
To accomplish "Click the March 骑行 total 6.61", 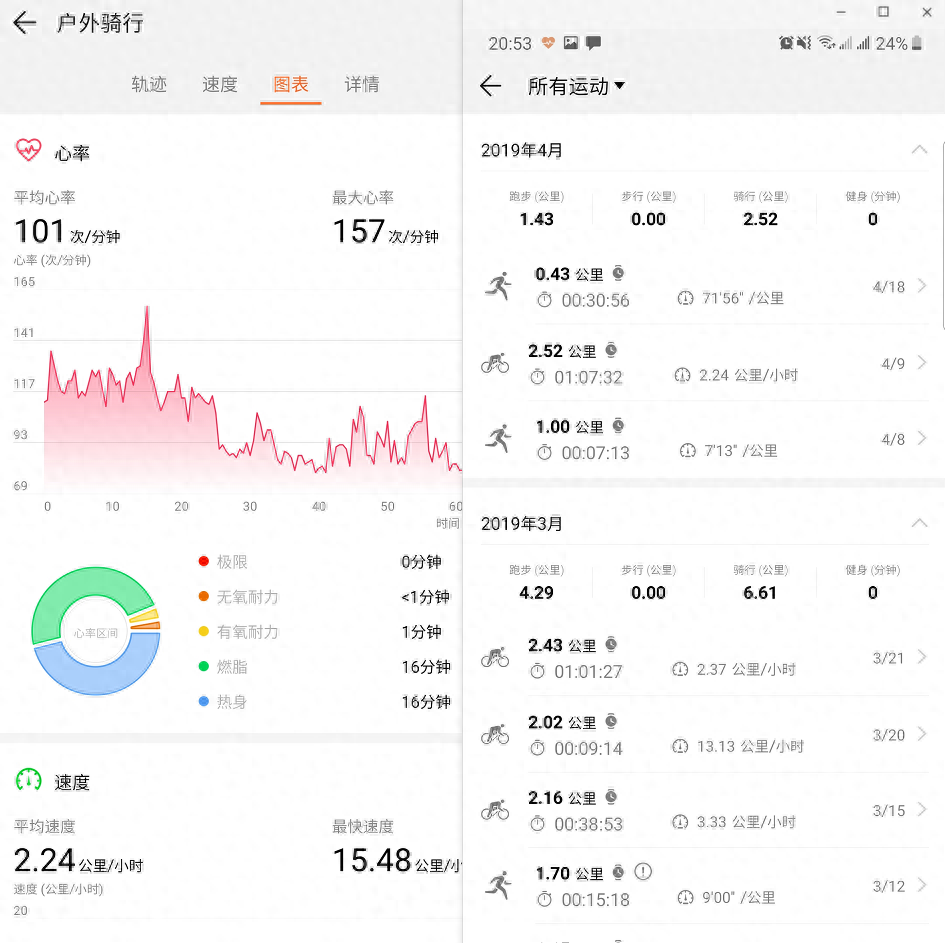I will (760, 592).
